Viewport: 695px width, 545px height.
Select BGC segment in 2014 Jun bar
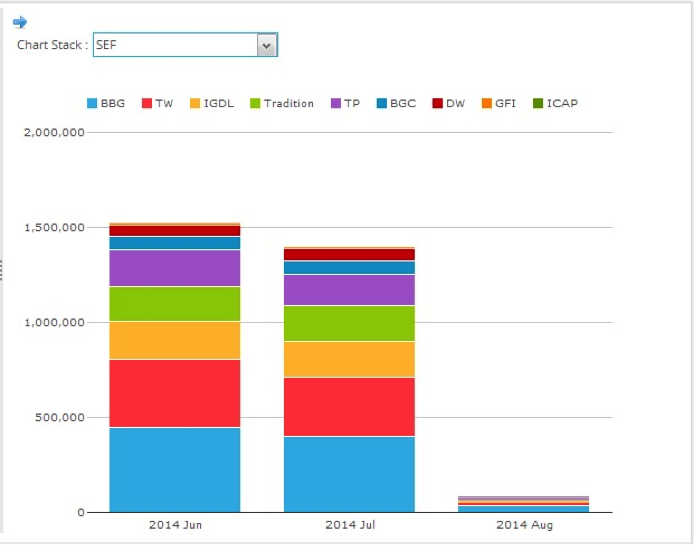[175, 243]
